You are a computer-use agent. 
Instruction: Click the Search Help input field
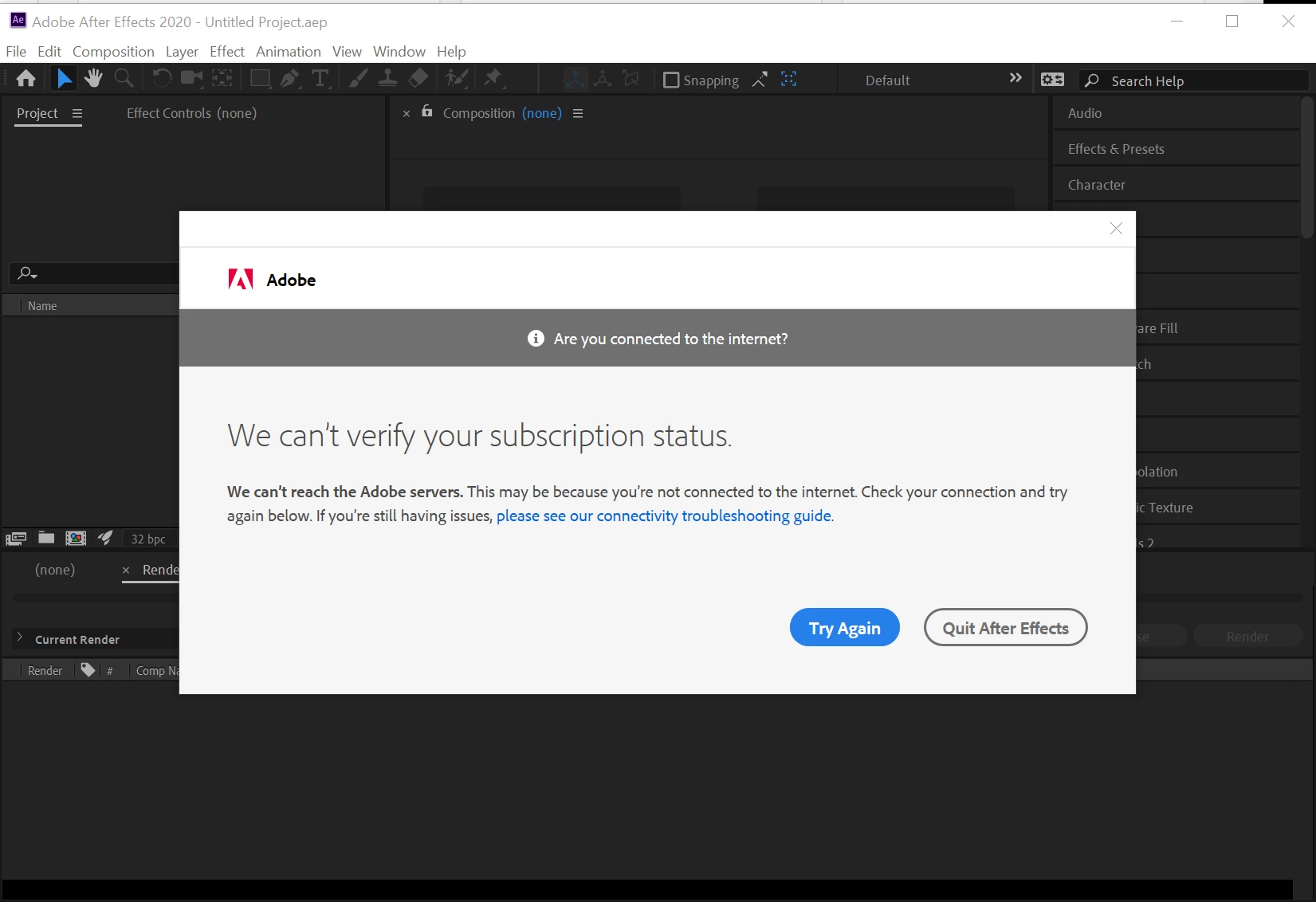pyautogui.click(x=1193, y=80)
